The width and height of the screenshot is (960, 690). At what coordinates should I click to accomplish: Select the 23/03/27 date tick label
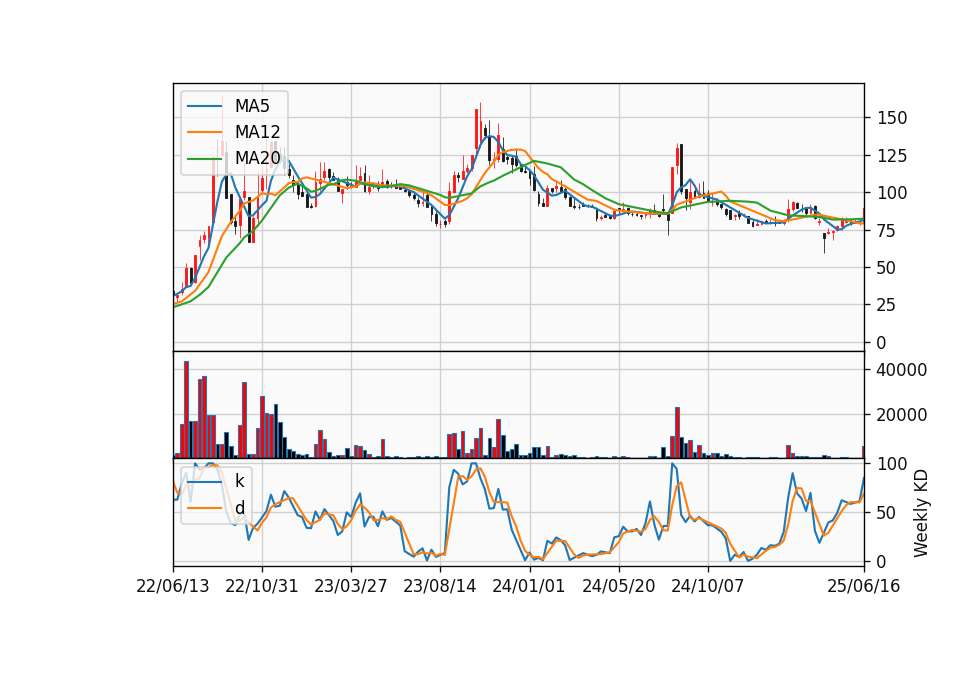(x=351, y=586)
